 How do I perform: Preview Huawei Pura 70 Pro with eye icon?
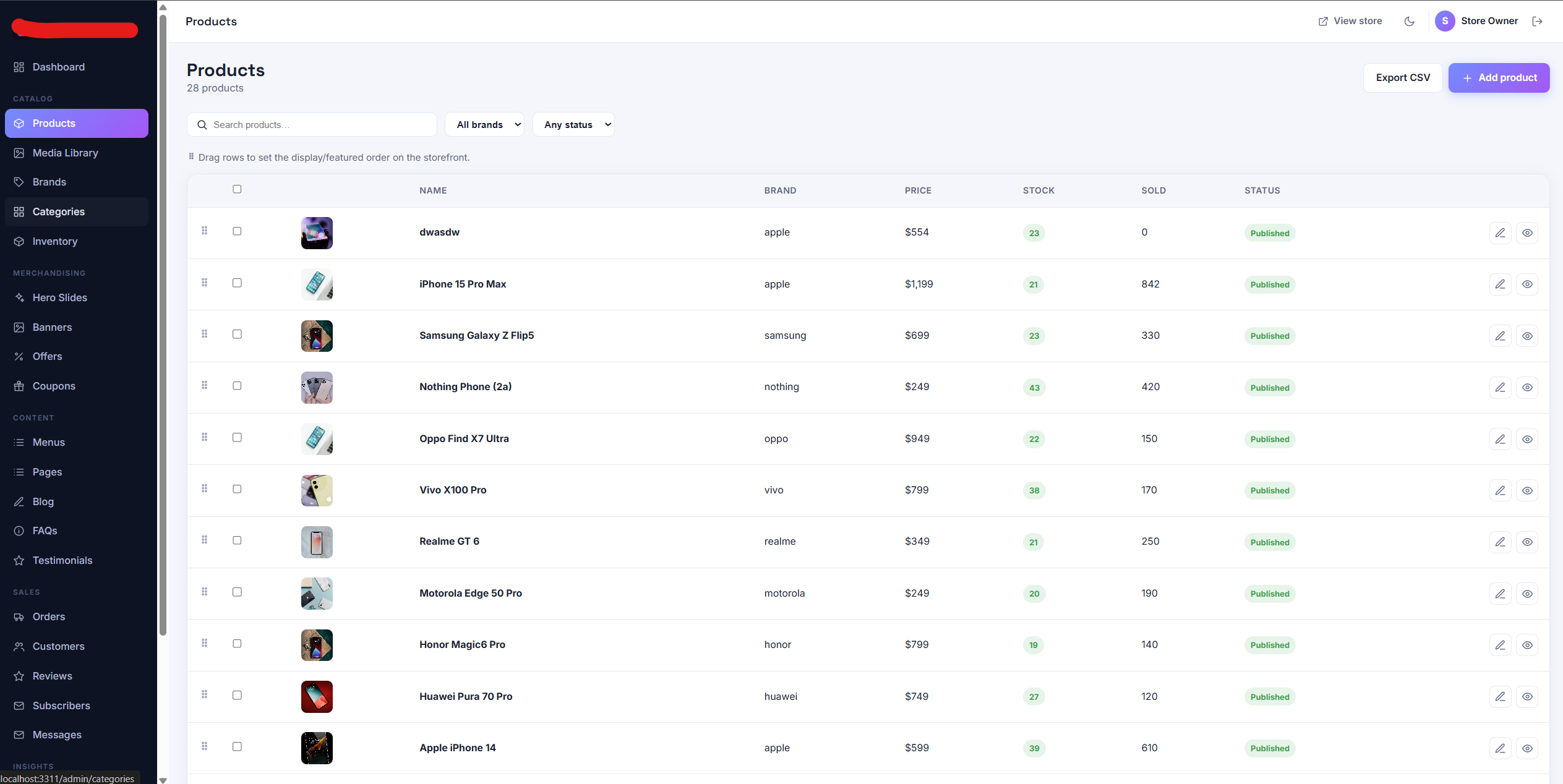click(x=1527, y=697)
